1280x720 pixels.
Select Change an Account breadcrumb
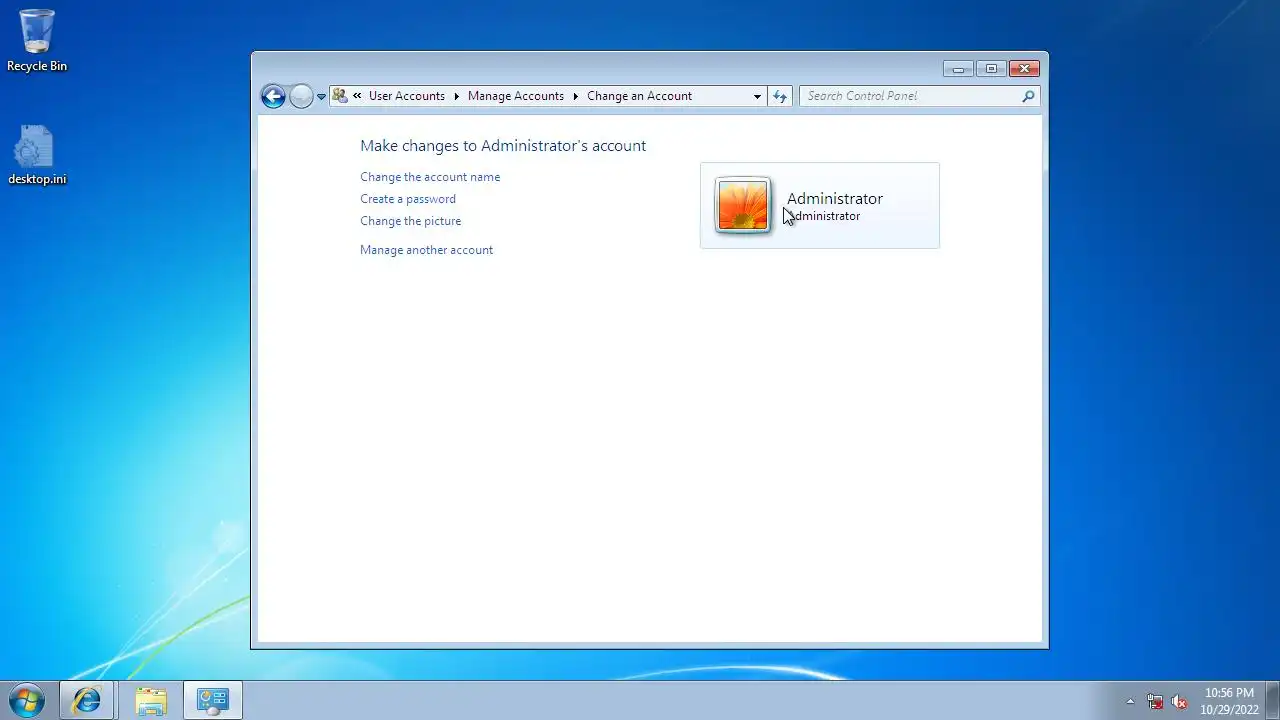(x=639, y=96)
